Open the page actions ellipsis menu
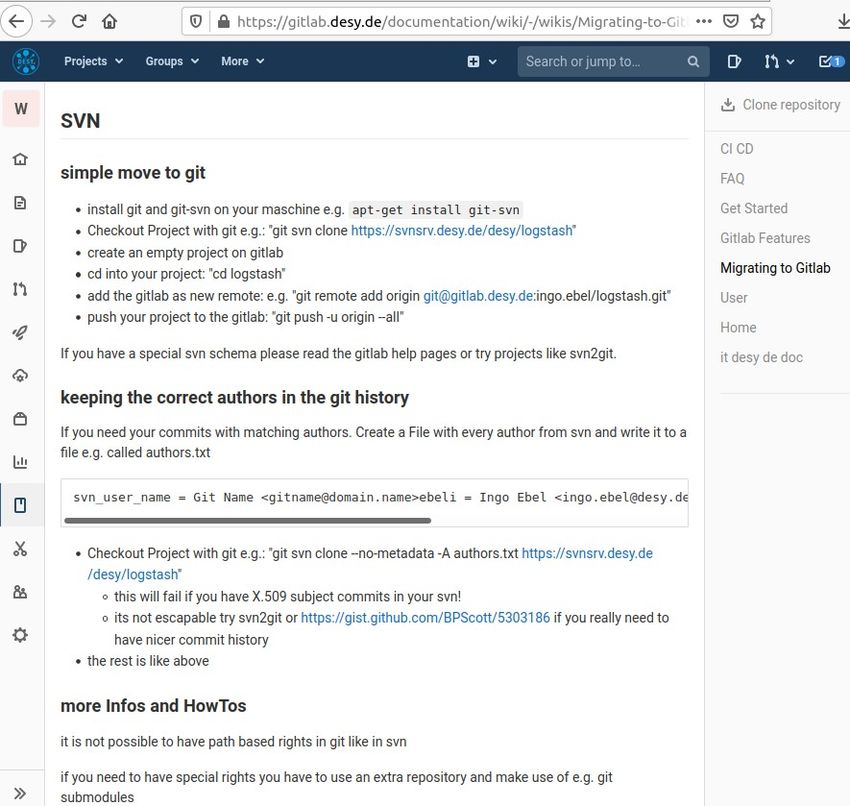Image resolution: width=850 pixels, height=806 pixels. [x=704, y=22]
